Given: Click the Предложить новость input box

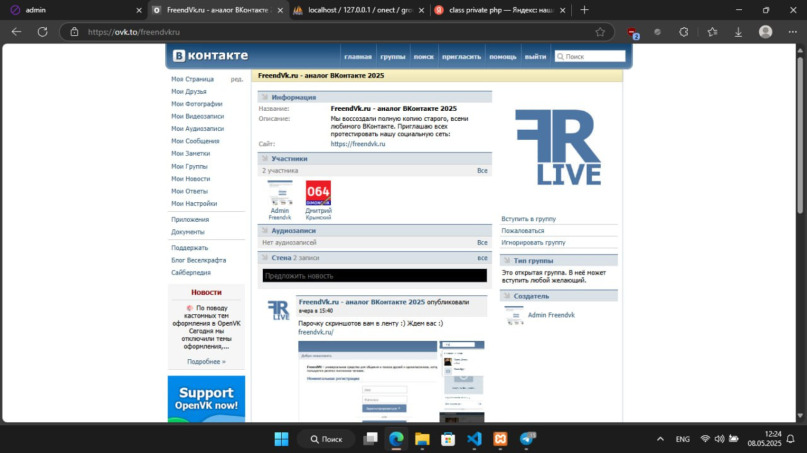Looking at the screenshot, I should 375,276.
